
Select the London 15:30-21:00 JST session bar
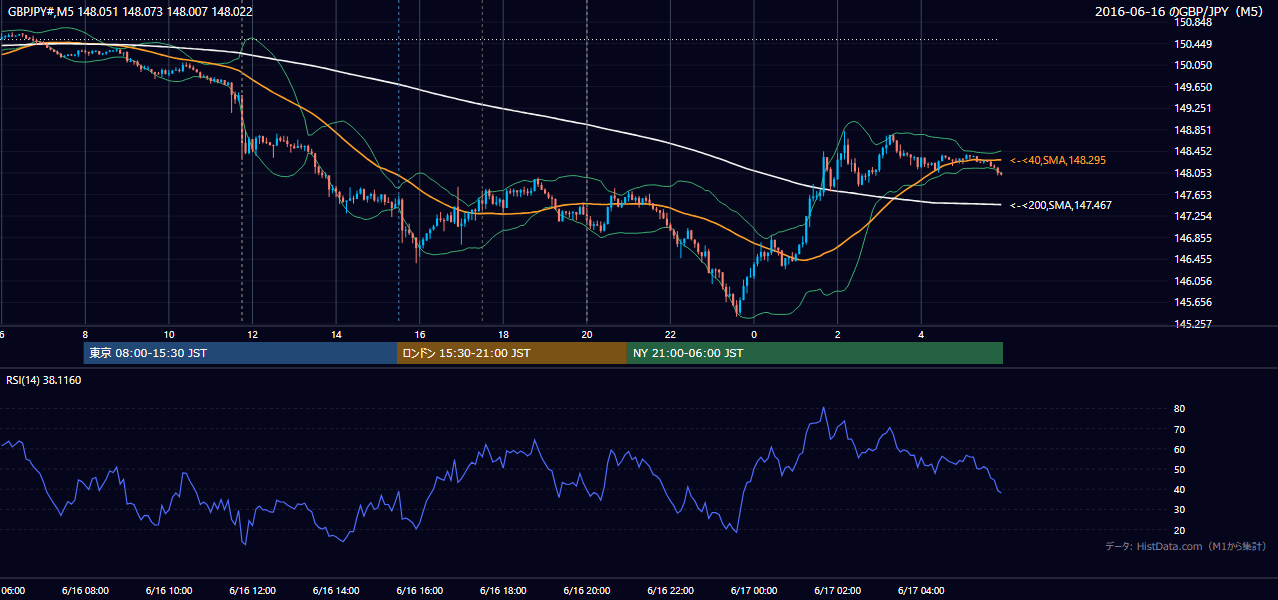[x=512, y=353]
